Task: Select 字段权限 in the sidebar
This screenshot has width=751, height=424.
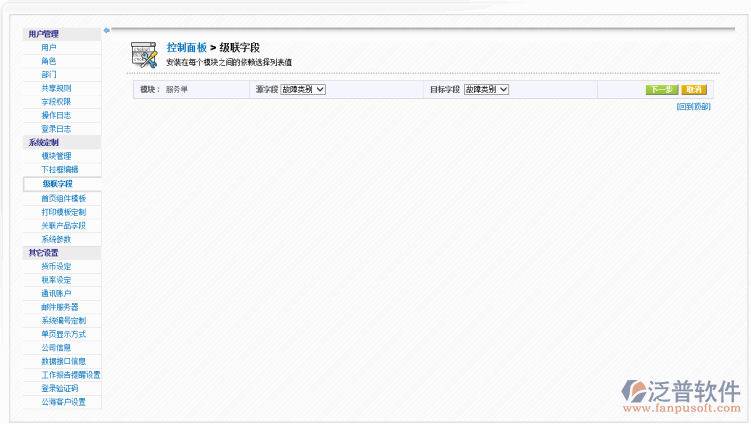Action: (x=56, y=101)
